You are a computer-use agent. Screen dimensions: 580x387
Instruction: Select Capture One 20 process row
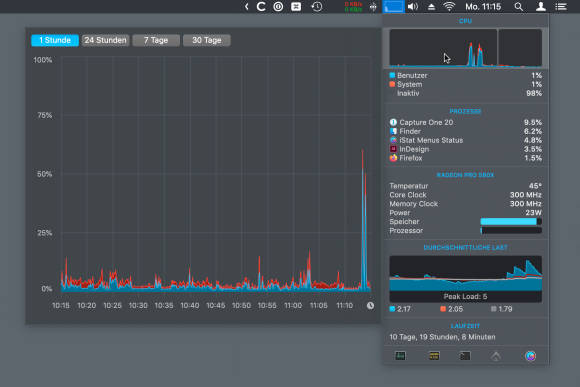tap(465, 122)
